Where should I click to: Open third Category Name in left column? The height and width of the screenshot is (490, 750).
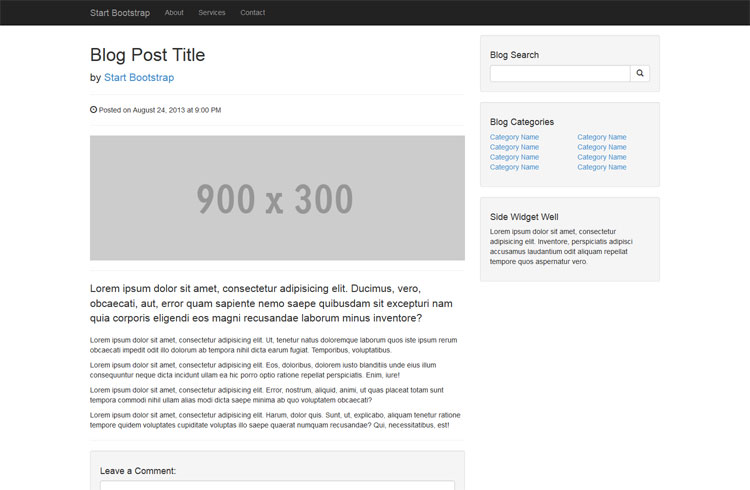pos(514,157)
